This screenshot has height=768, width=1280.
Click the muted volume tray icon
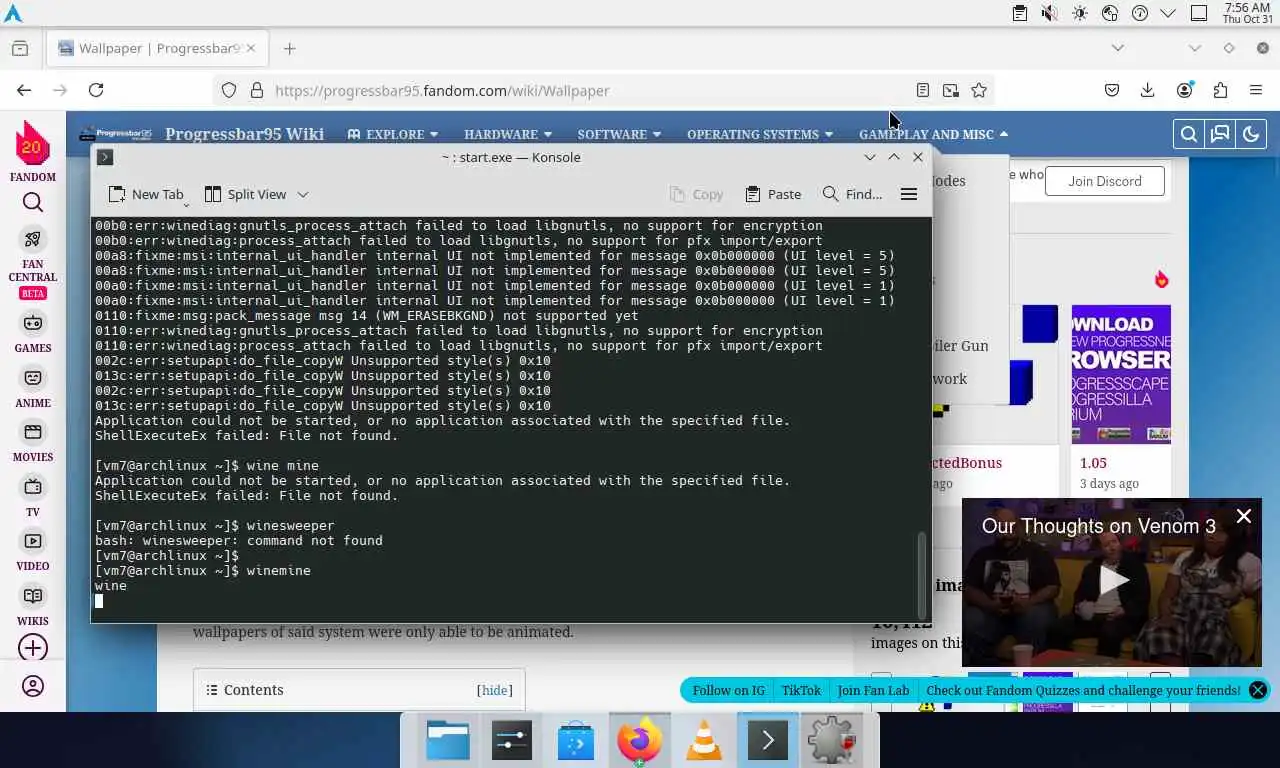(1049, 13)
